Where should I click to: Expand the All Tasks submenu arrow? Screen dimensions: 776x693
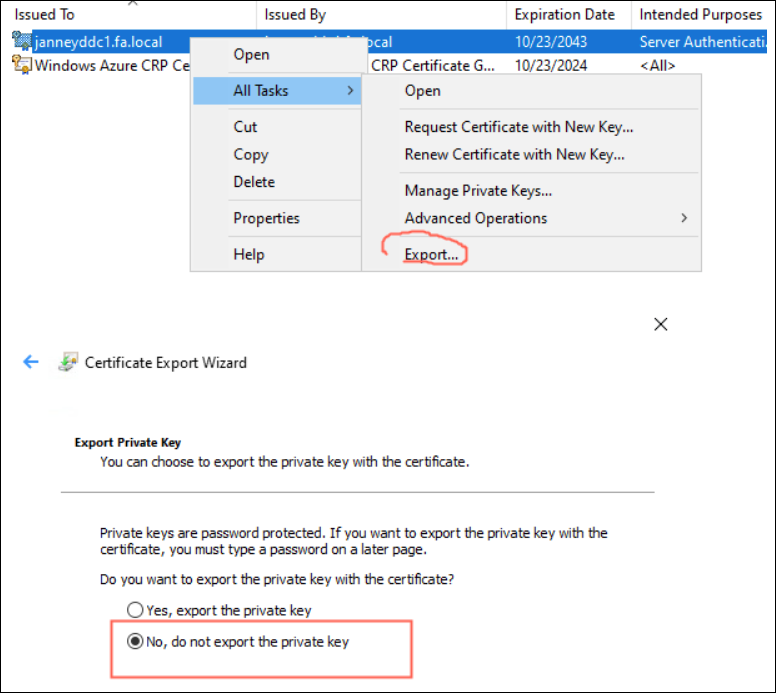[350, 91]
